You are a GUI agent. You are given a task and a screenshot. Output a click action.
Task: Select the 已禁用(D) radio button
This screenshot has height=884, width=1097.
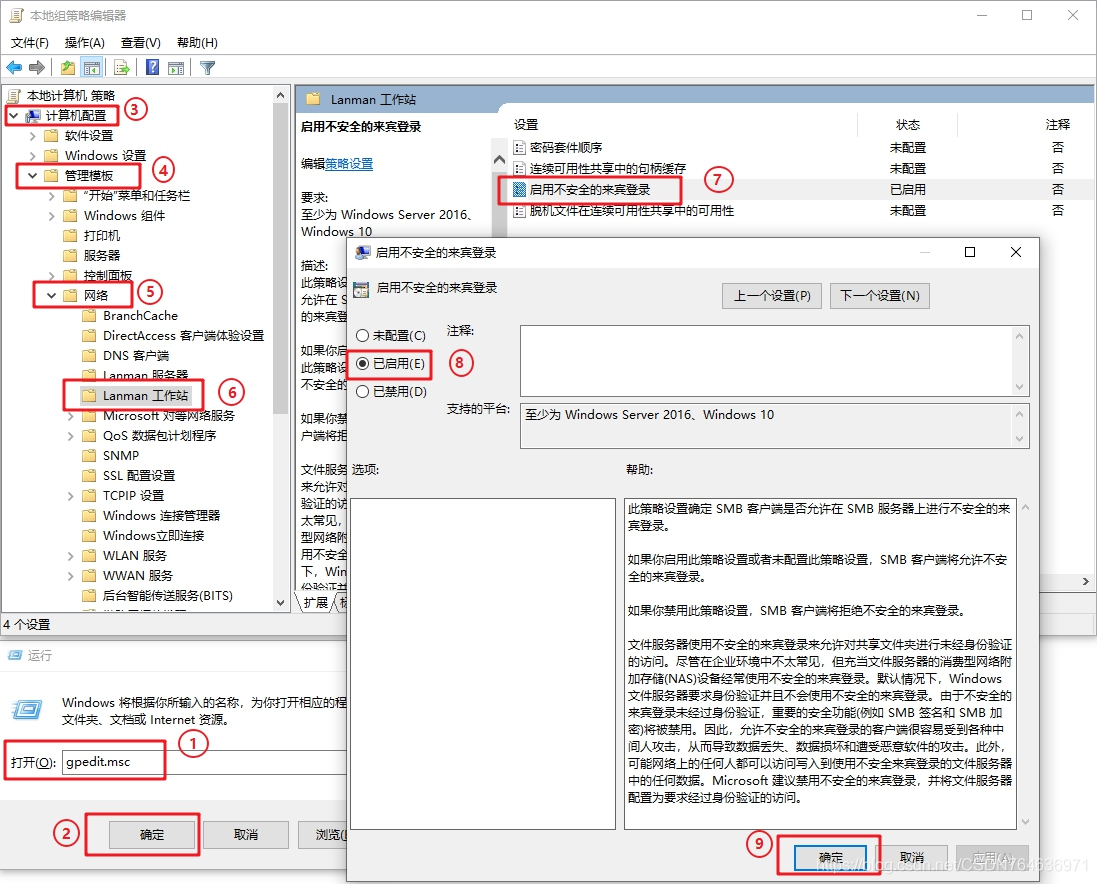click(362, 392)
